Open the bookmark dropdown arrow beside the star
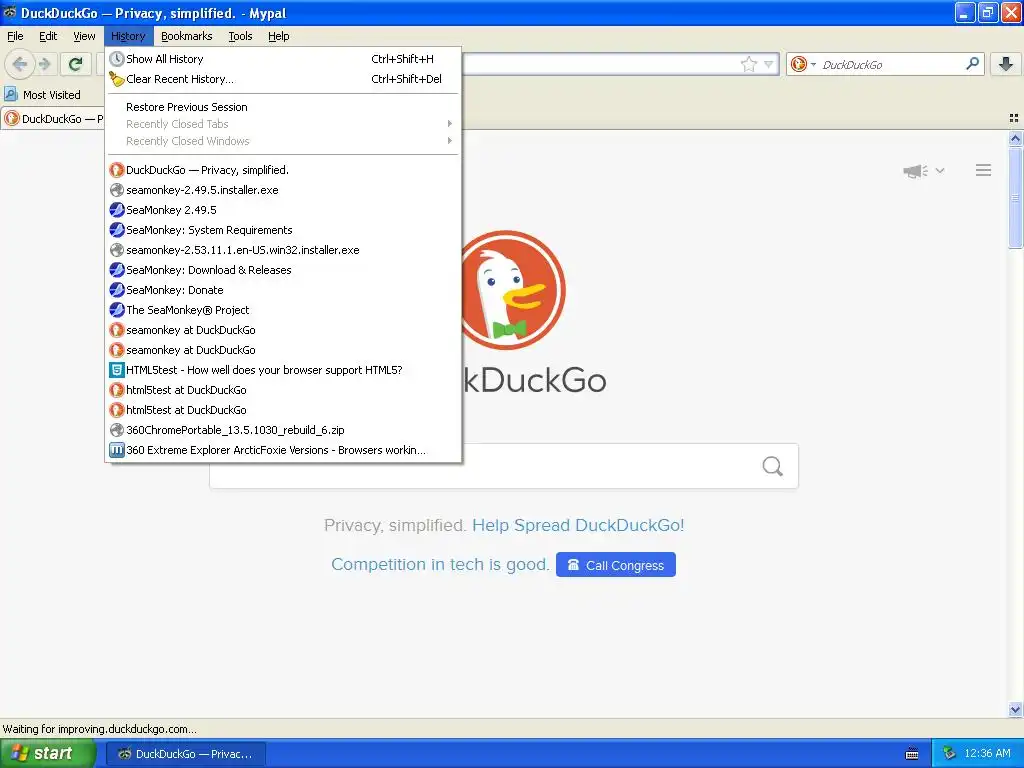This screenshot has height=768, width=1024. click(x=769, y=64)
